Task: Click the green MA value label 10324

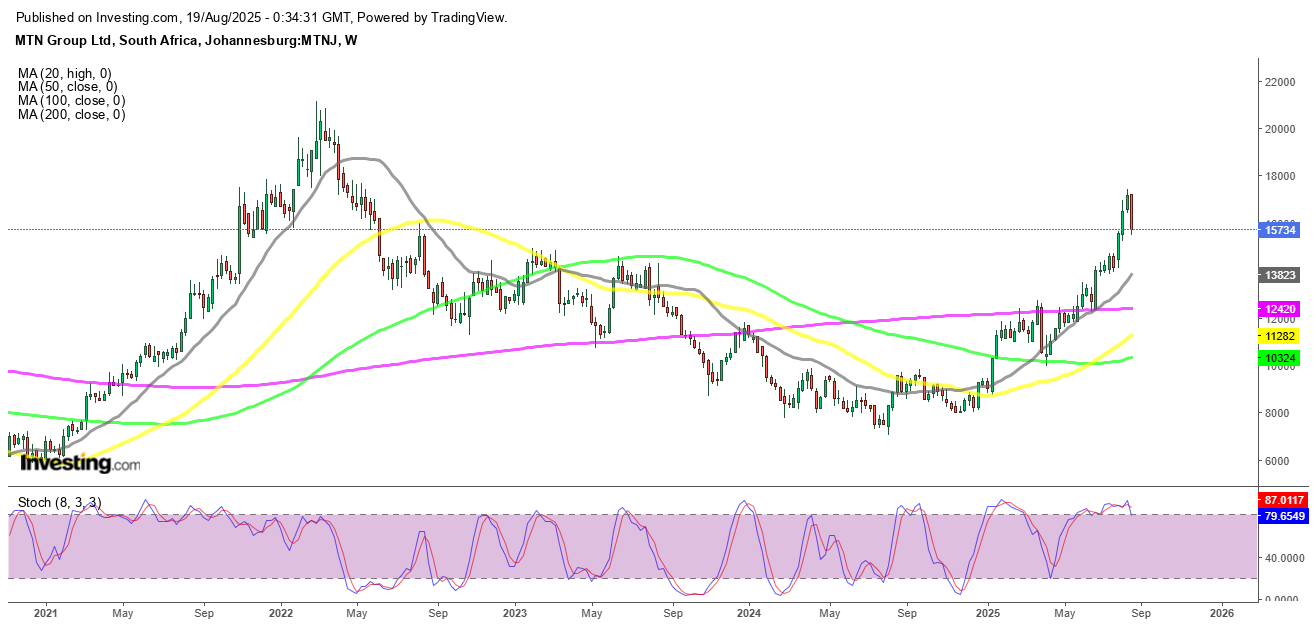Action: (1281, 358)
